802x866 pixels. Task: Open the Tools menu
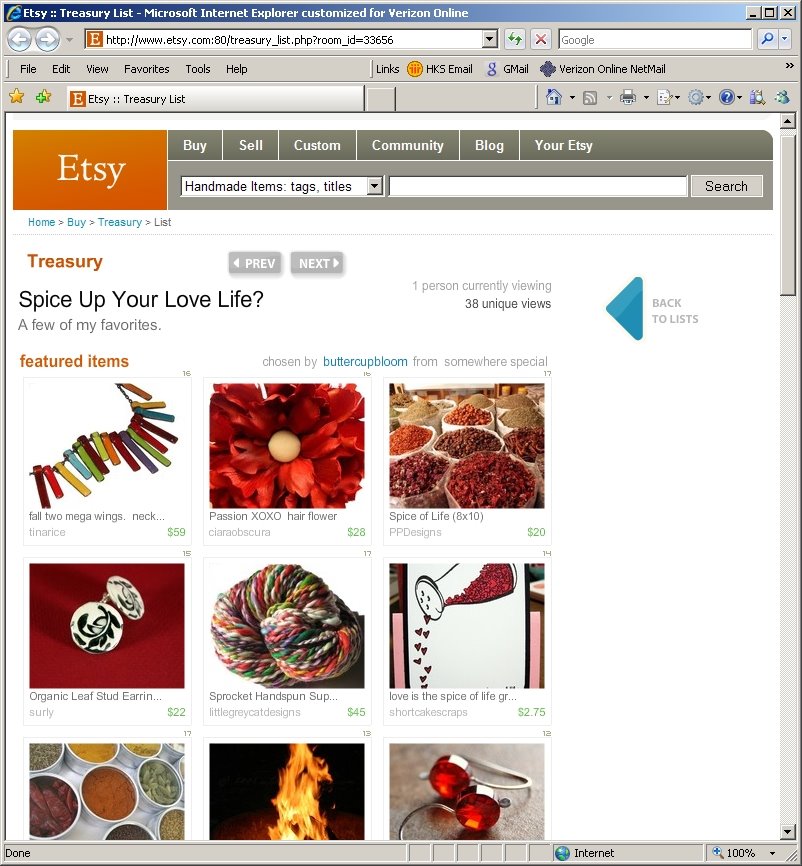click(198, 69)
